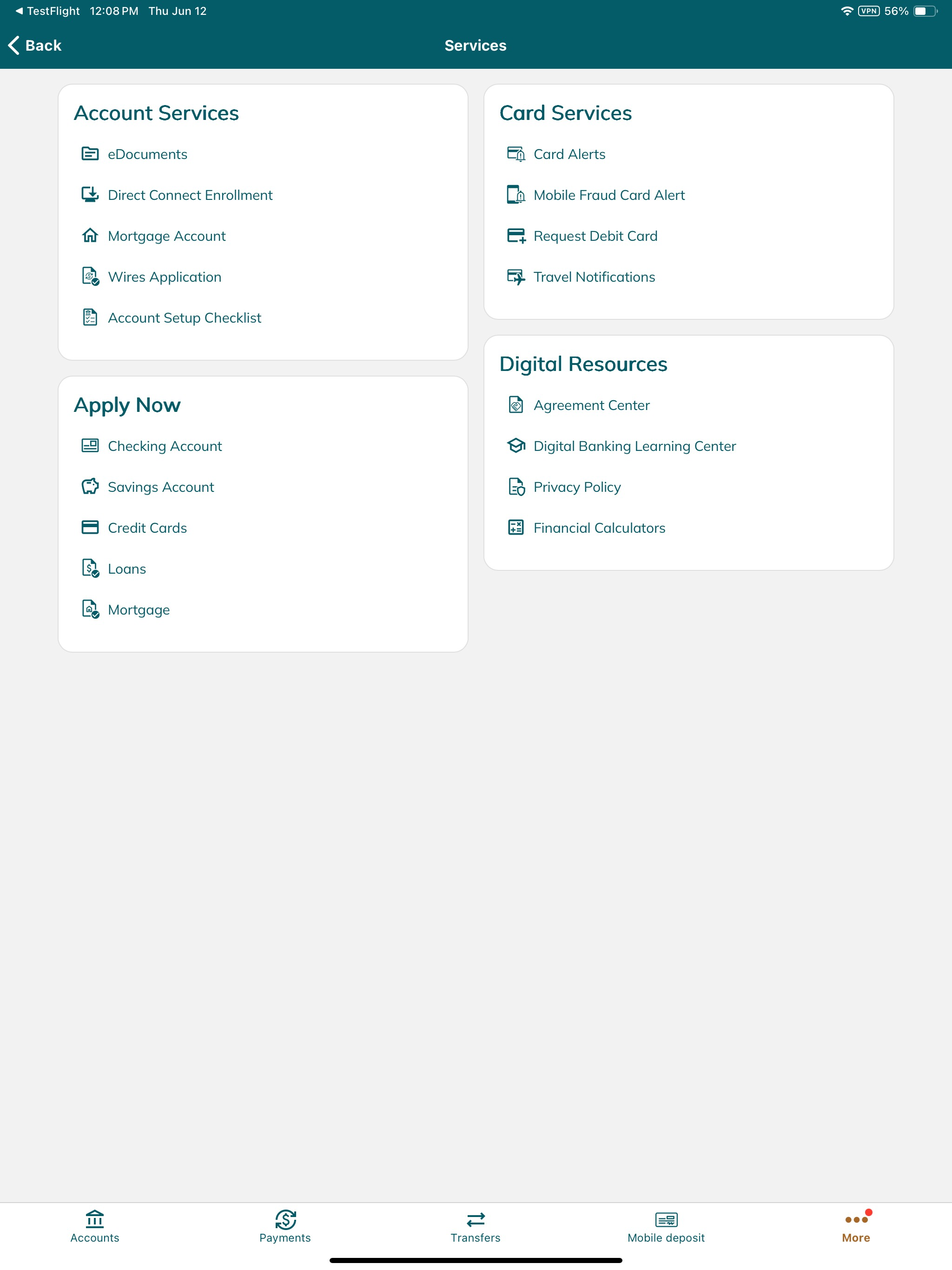Click the Credit Cards card icon
The height and width of the screenshot is (1270, 952).
pos(90,527)
